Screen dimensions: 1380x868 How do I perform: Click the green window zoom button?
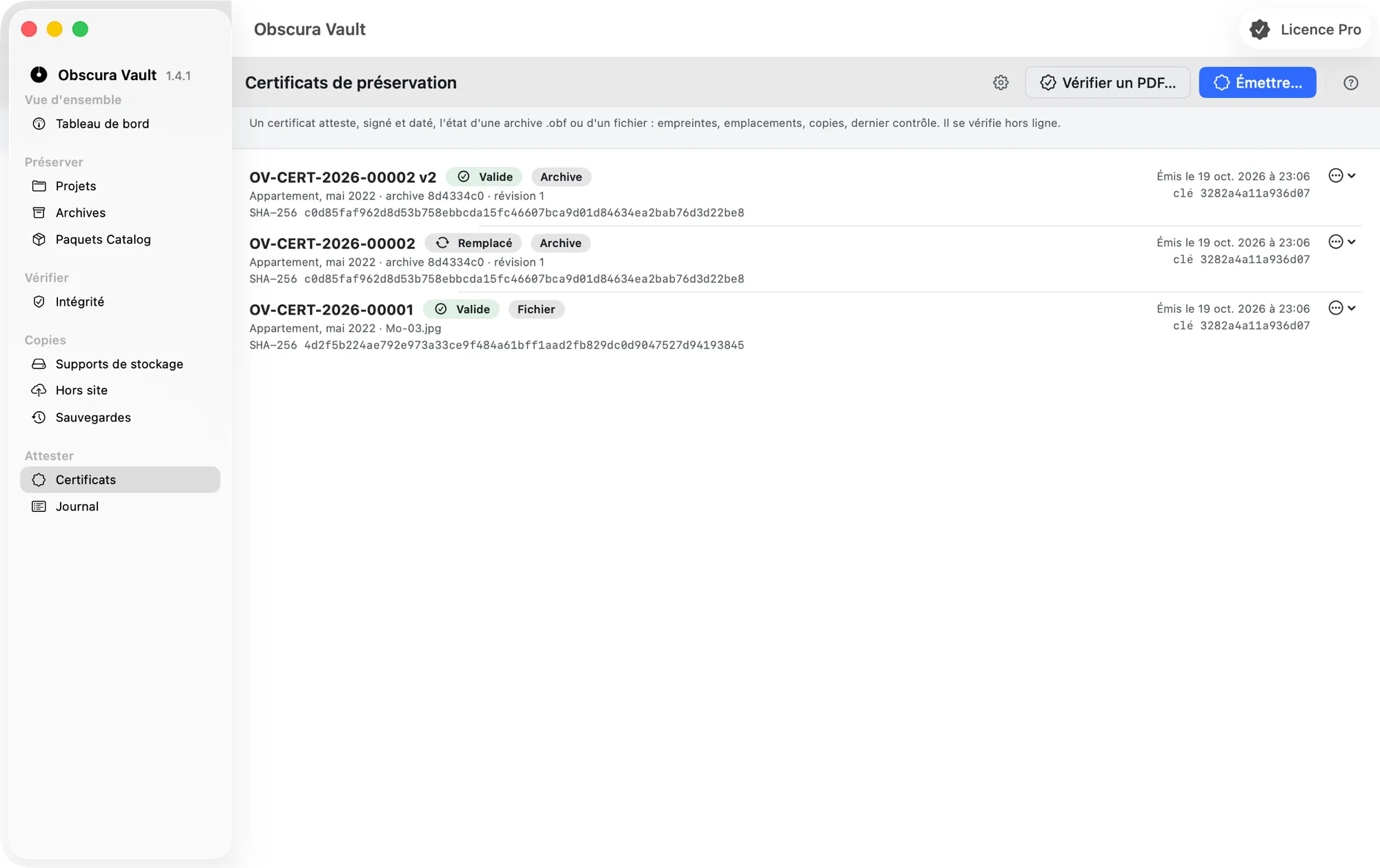pos(80,29)
